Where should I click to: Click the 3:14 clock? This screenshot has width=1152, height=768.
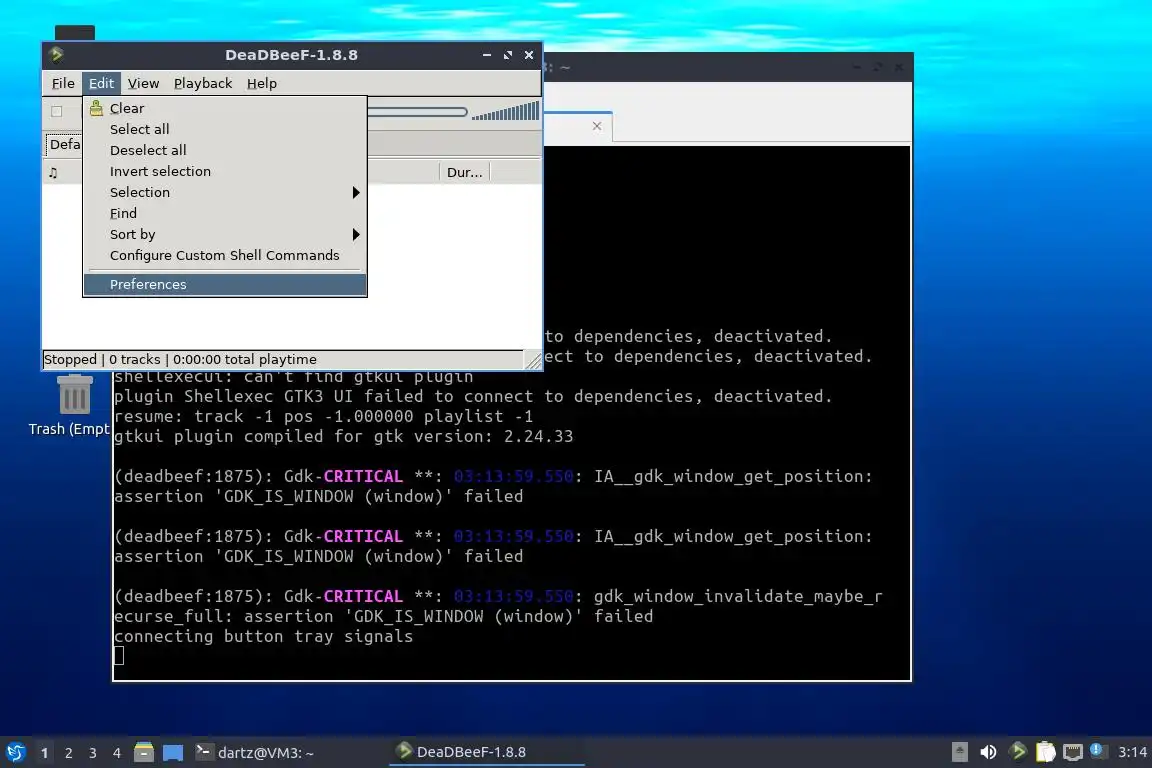(1132, 752)
